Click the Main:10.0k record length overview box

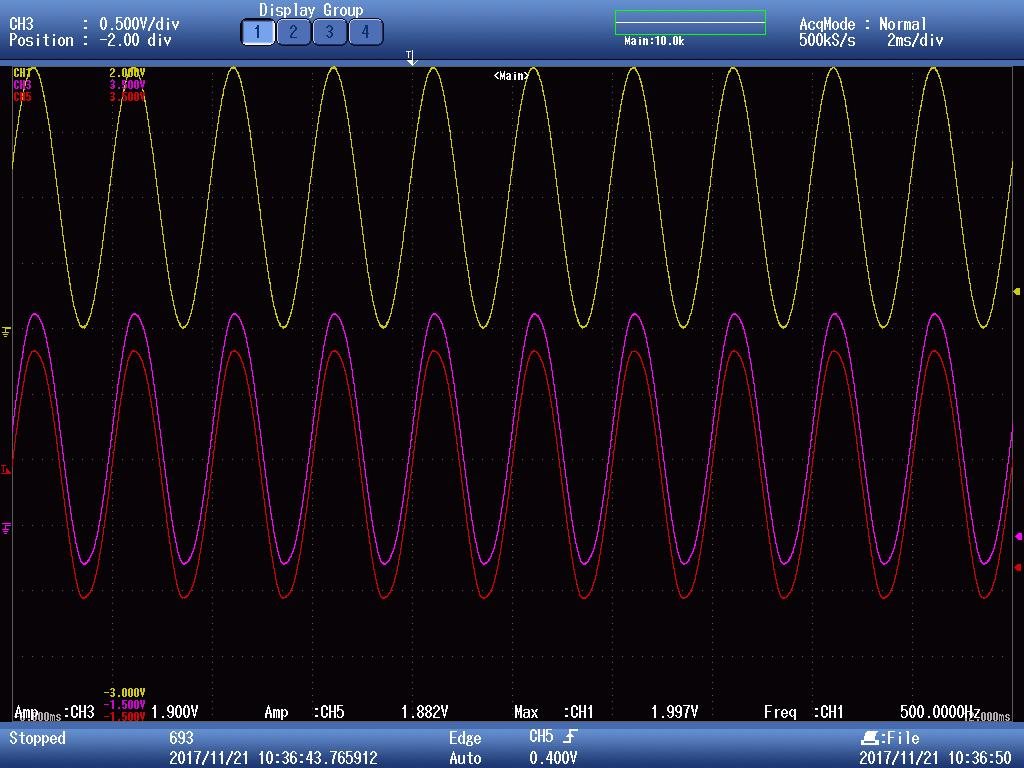pyautogui.click(x=690, y=23)
